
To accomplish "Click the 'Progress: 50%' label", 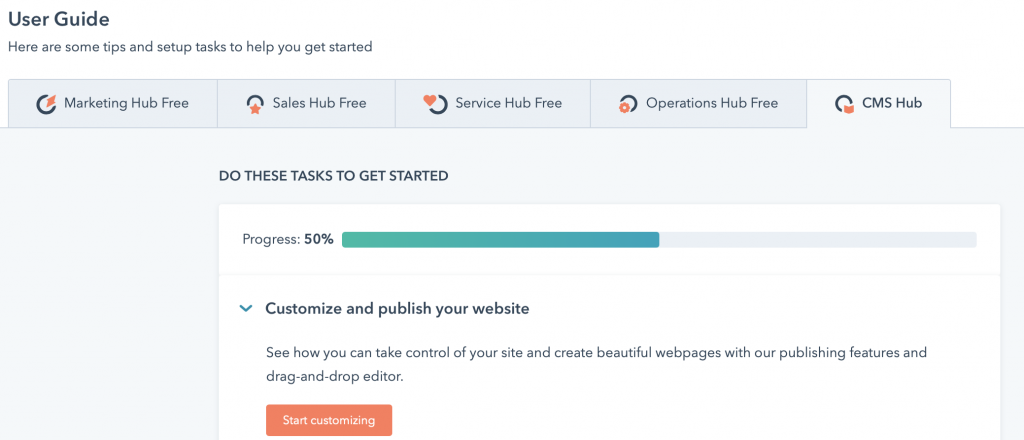I will click(x=288, y=240).
